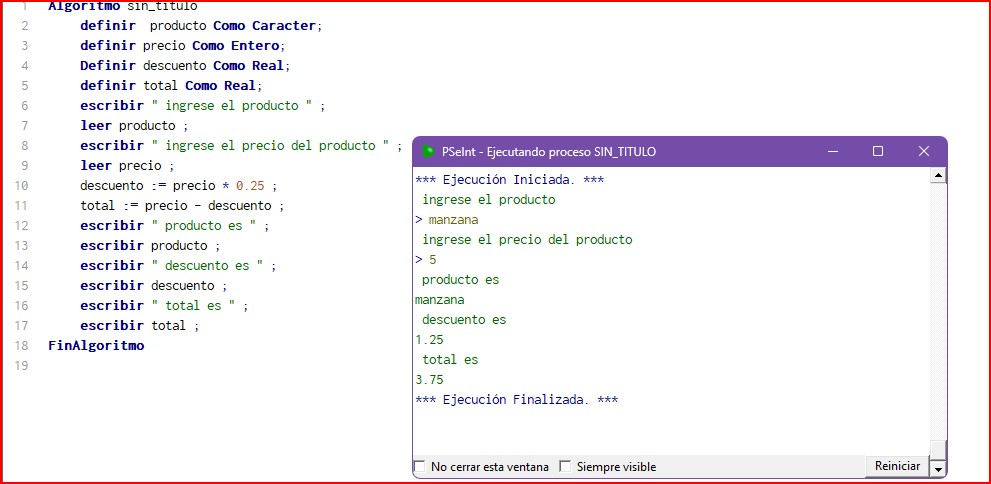Image resolution: width=991 pixels, height=484 pixels.
Task: Enable the 'No cerrar esta ventana' checkbox
Action: click(x=420, y=467)
